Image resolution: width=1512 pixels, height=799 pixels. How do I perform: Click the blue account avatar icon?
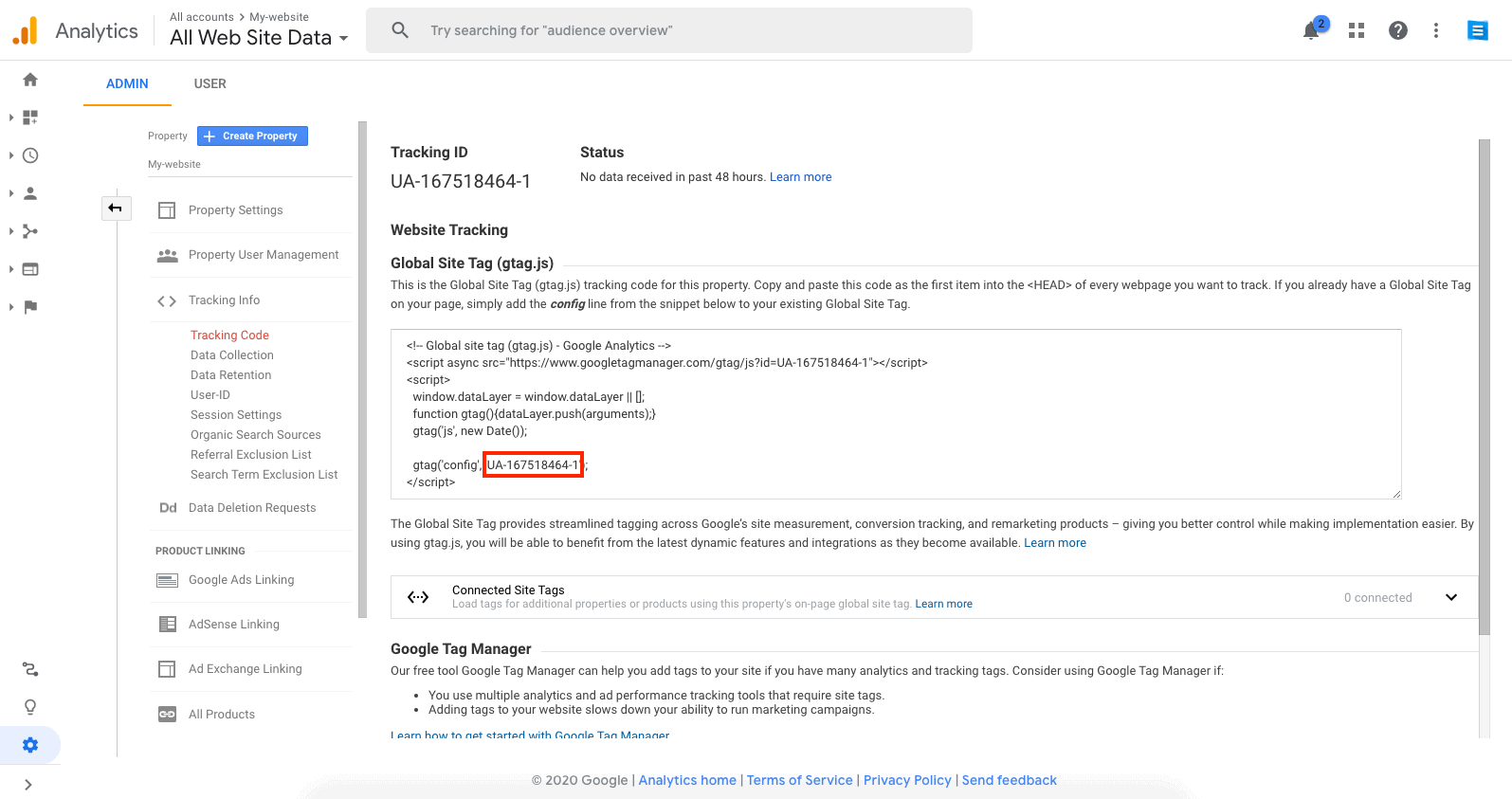tap(1477, 30)
